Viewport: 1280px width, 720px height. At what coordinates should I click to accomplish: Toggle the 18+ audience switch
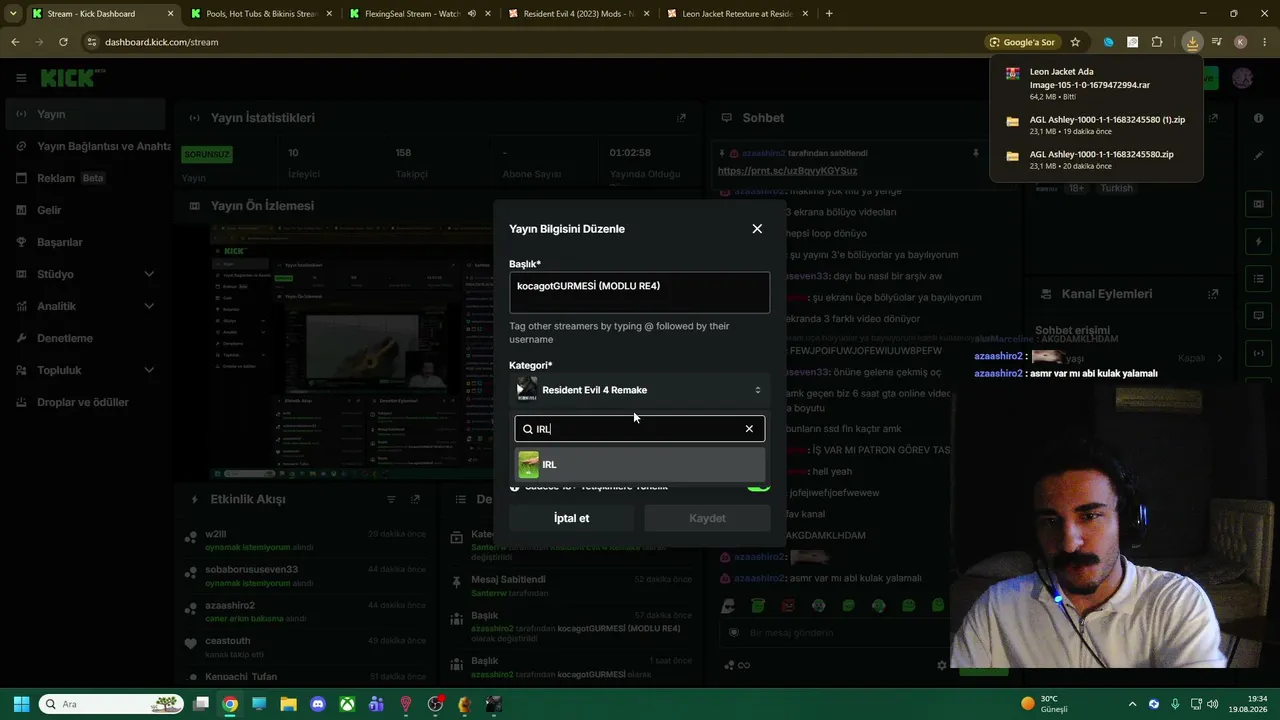(x=758, y=487)
